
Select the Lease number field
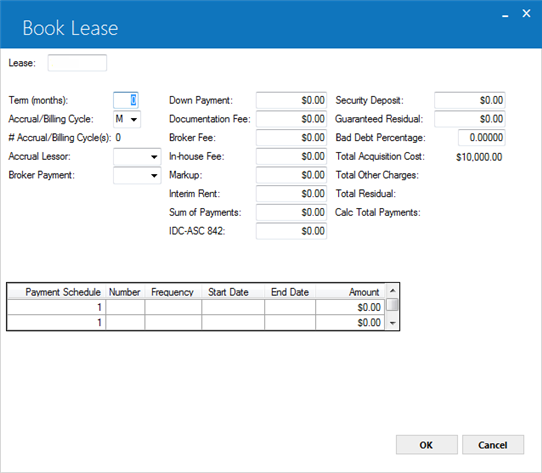pyautogui.click(x=77, y=63)
